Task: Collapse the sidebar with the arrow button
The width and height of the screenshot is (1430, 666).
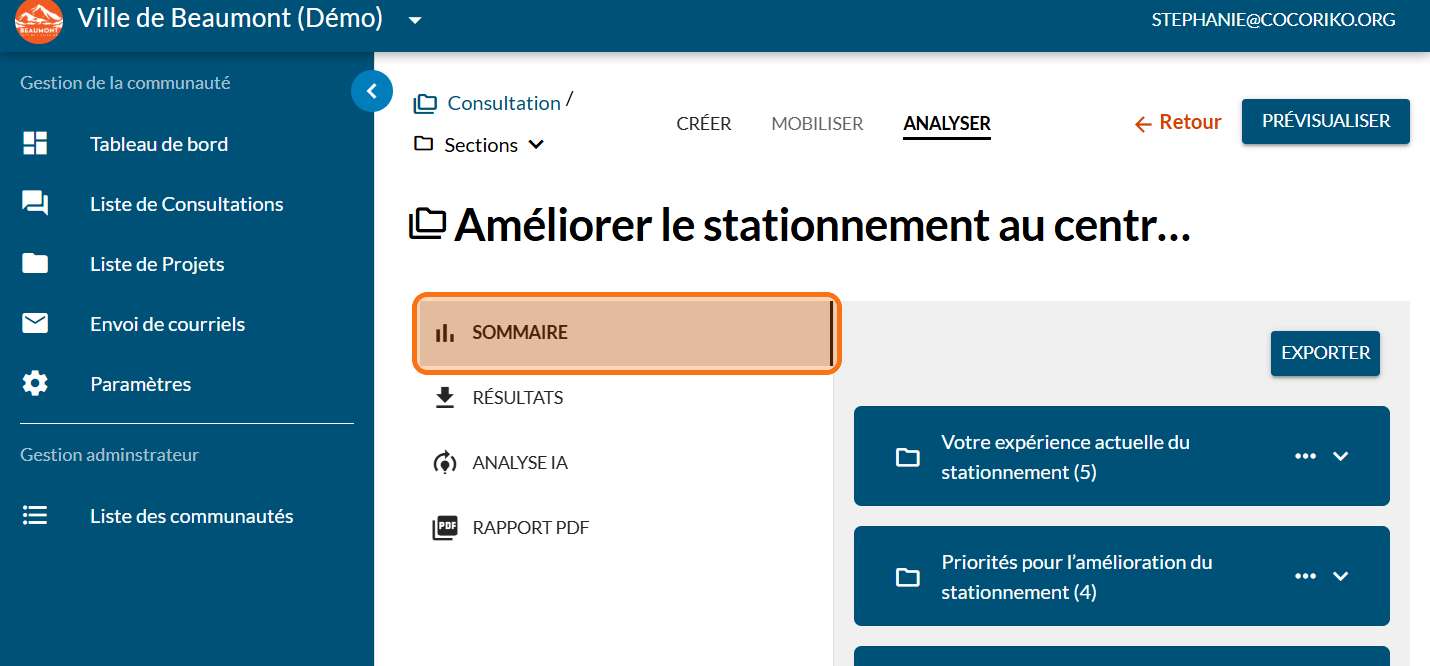Action: click(x=372, y=92)
